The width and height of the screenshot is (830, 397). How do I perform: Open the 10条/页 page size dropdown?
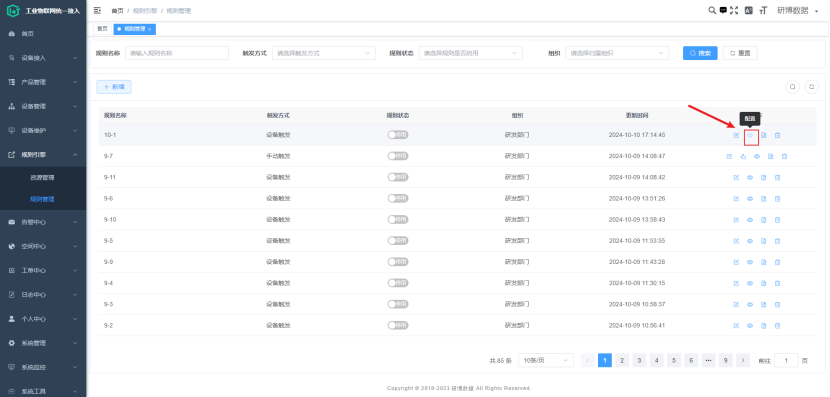coord(546,360)
